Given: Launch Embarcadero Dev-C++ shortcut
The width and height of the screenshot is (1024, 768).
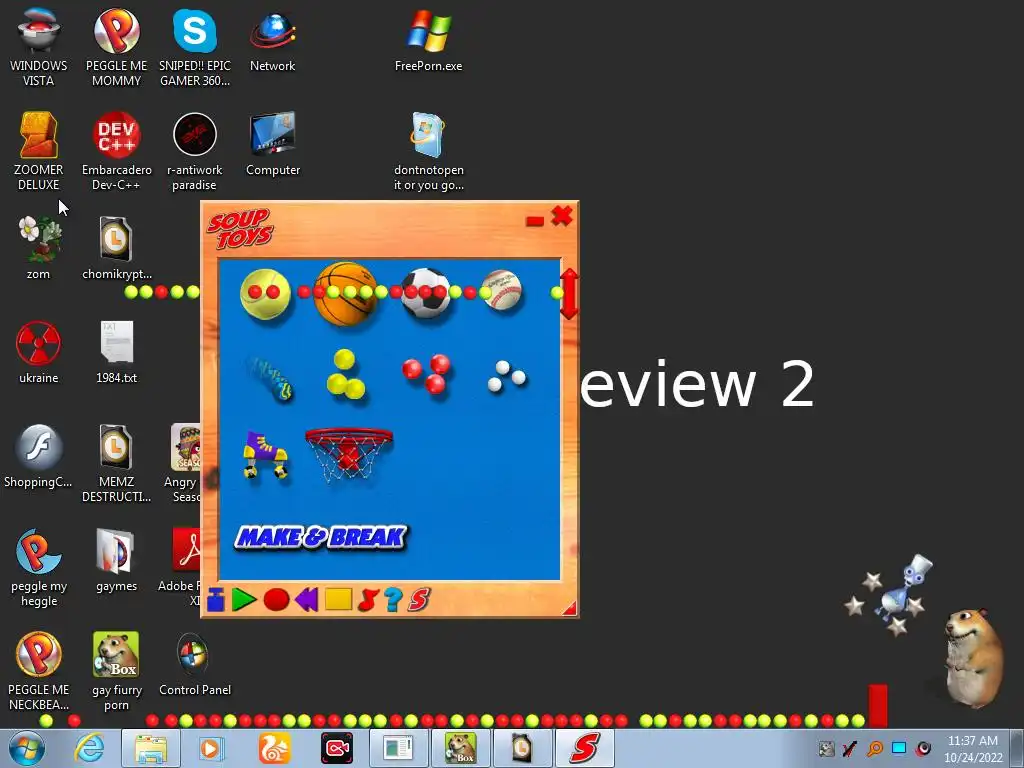Looking at the screenshot, I should 116,151.
